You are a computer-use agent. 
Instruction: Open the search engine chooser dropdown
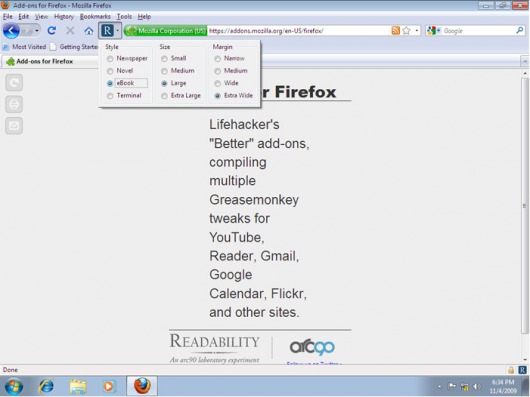(x=434, y=31)
